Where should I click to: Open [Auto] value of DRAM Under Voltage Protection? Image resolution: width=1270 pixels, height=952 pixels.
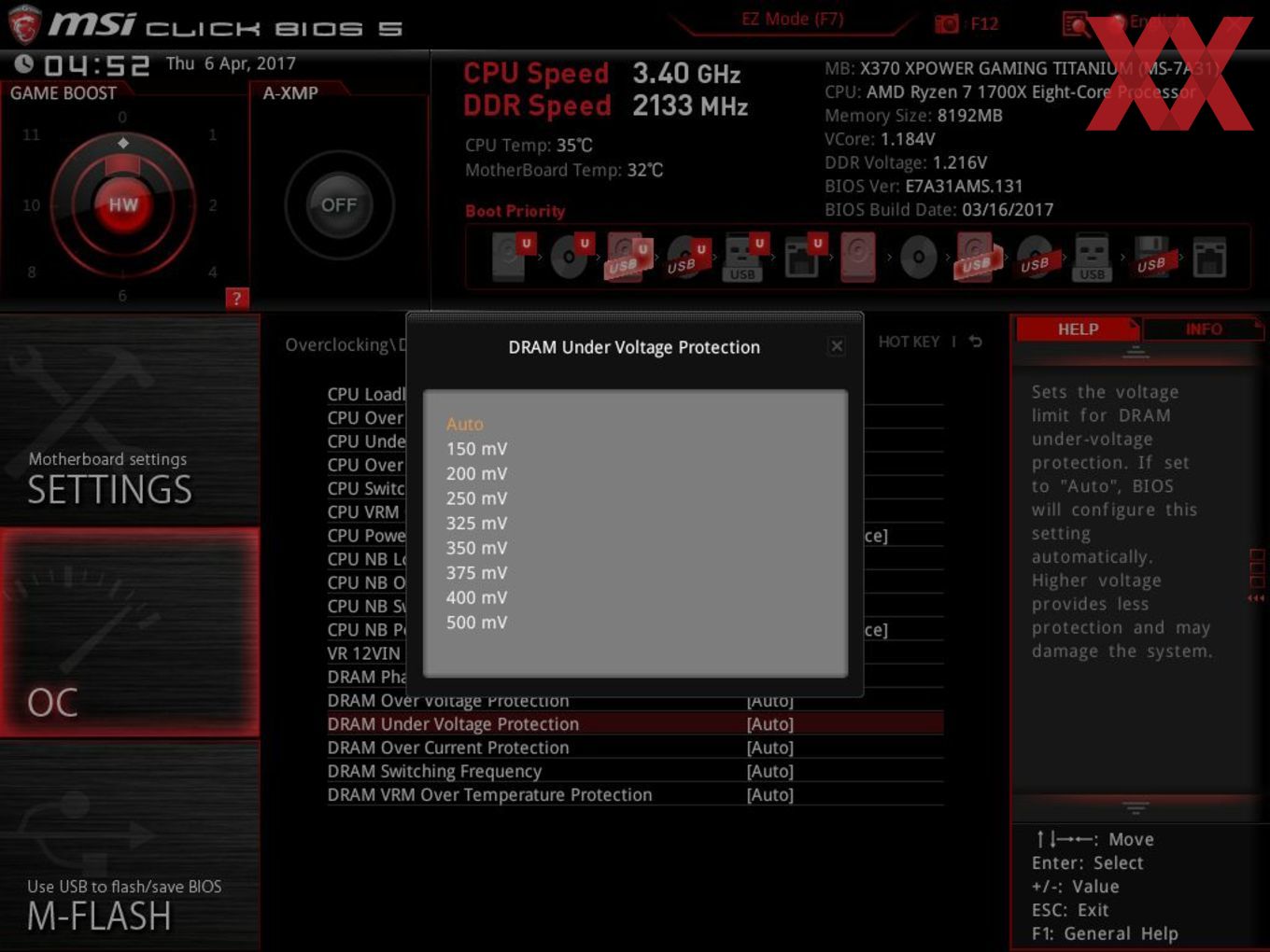770,724
